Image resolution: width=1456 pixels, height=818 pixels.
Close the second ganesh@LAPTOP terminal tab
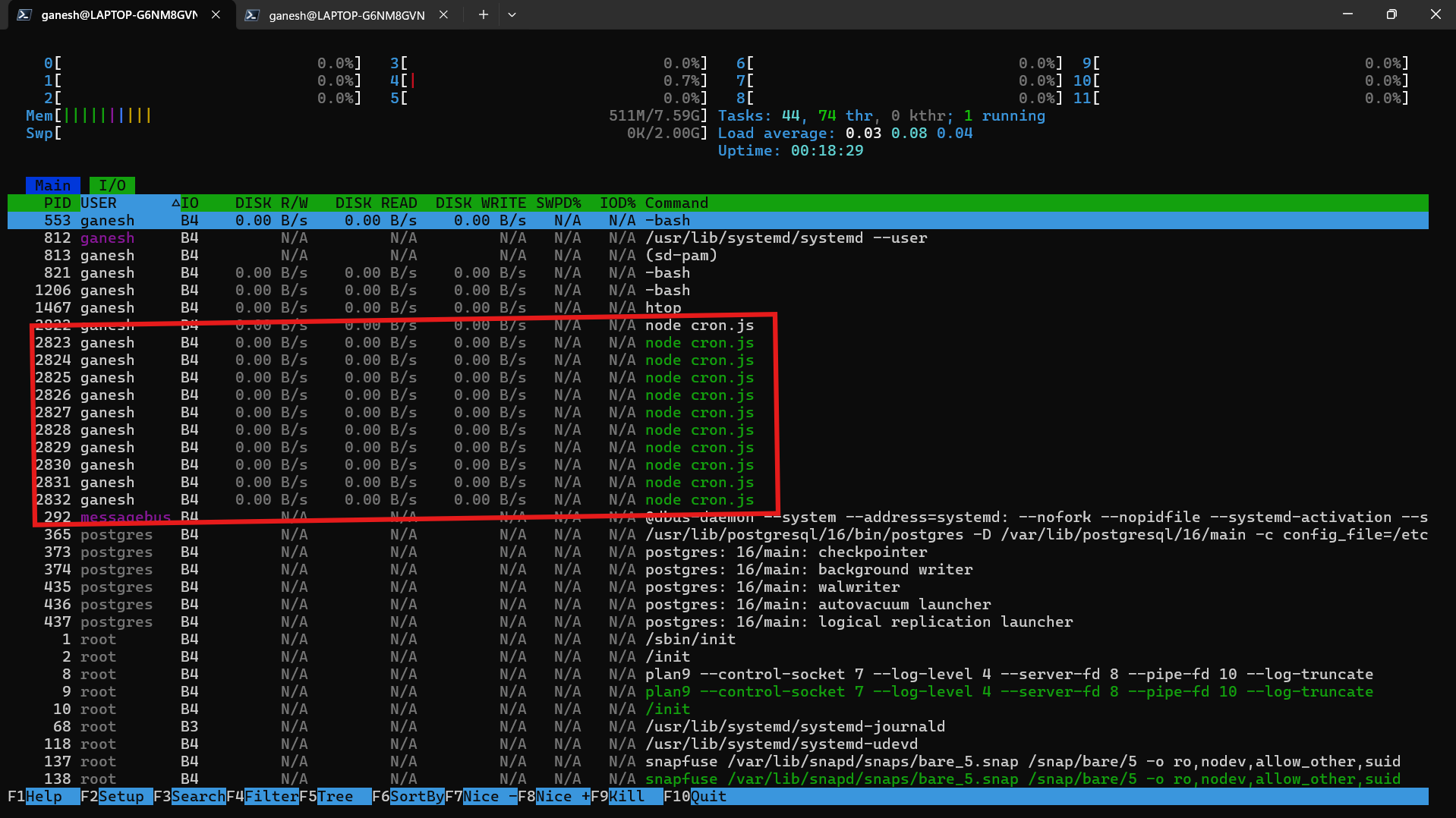point(443,14)
